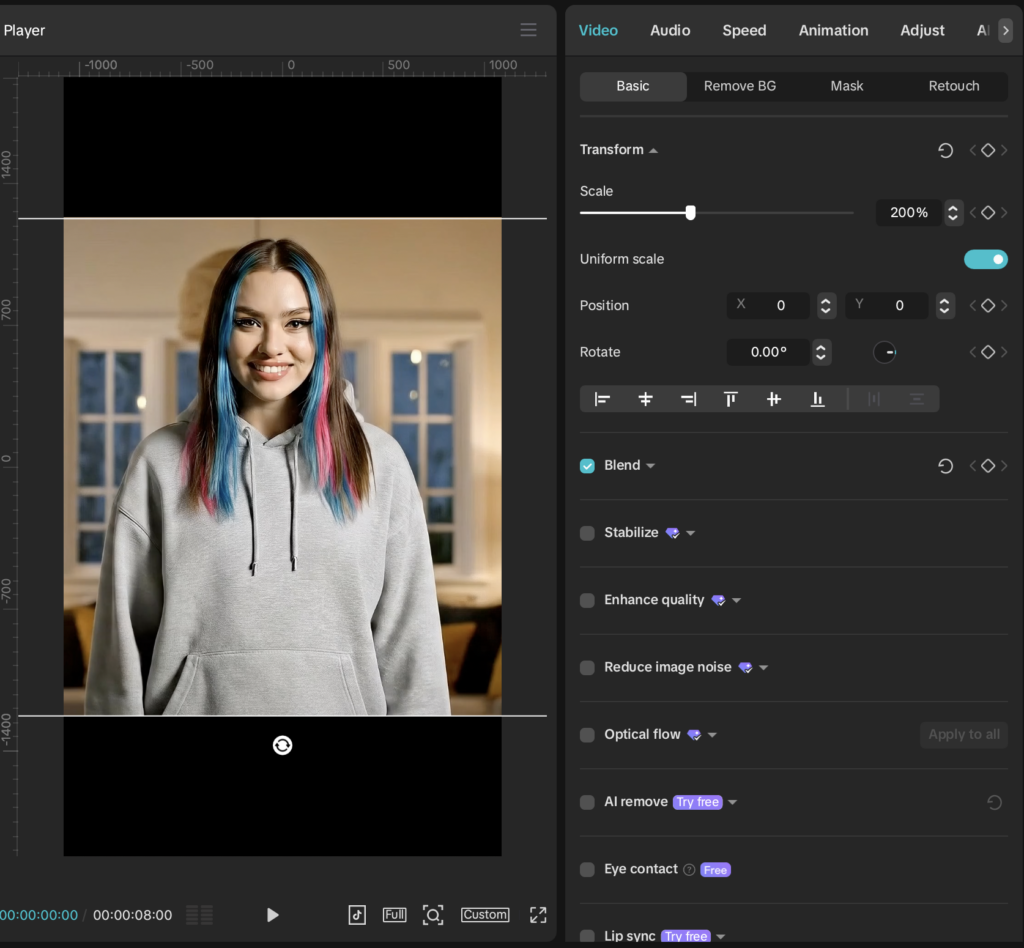Viewport: 1024px width, 948px height.
Task: Open the Remove BG sub-tab
Action: pyautogui.click(x=739, y=86)
